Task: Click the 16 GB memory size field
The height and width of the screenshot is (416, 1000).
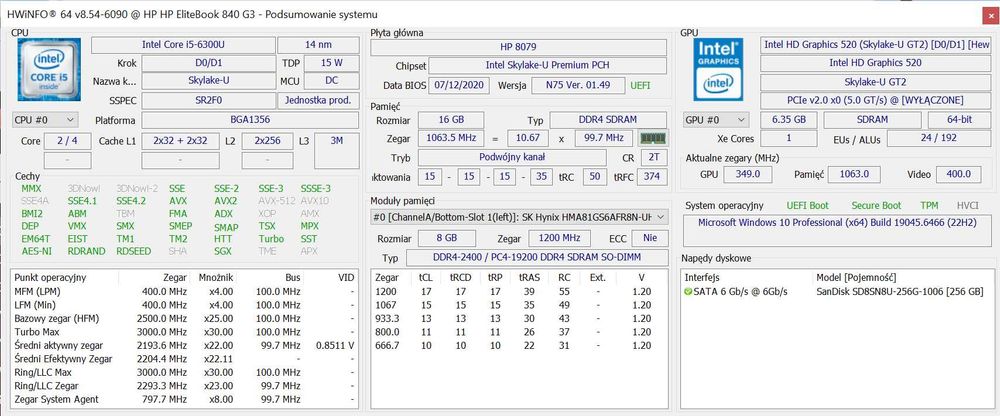Action: click(x=451, y=120)
